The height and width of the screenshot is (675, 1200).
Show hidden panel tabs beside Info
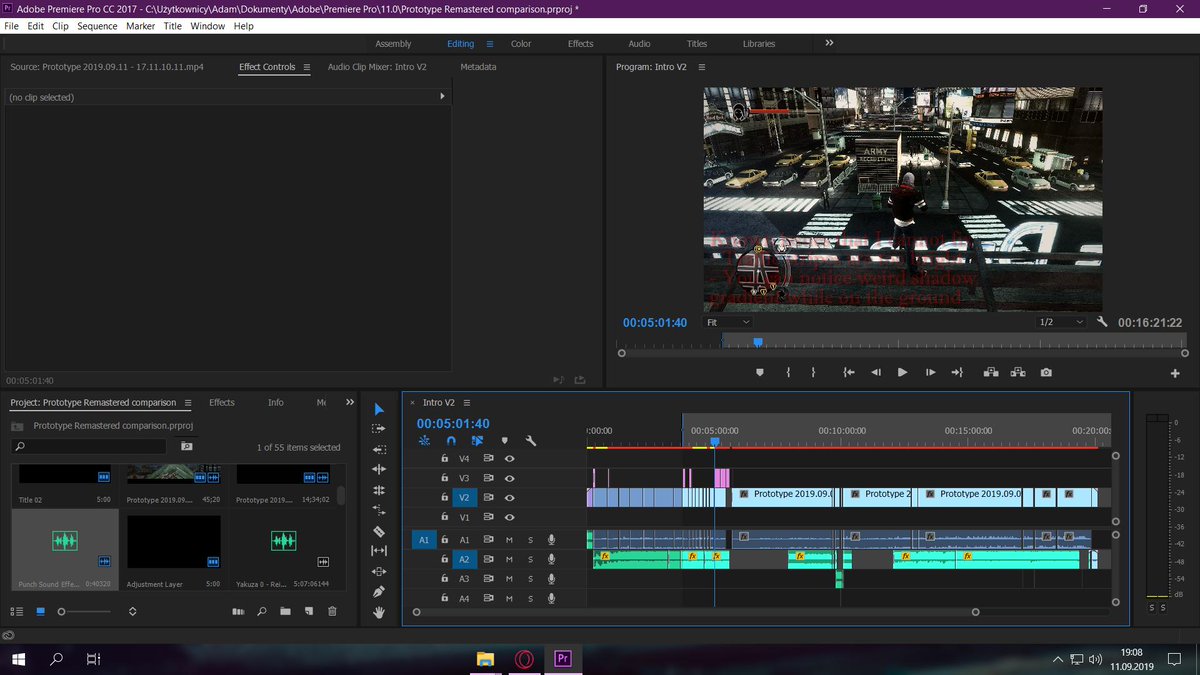click(350, 402)
